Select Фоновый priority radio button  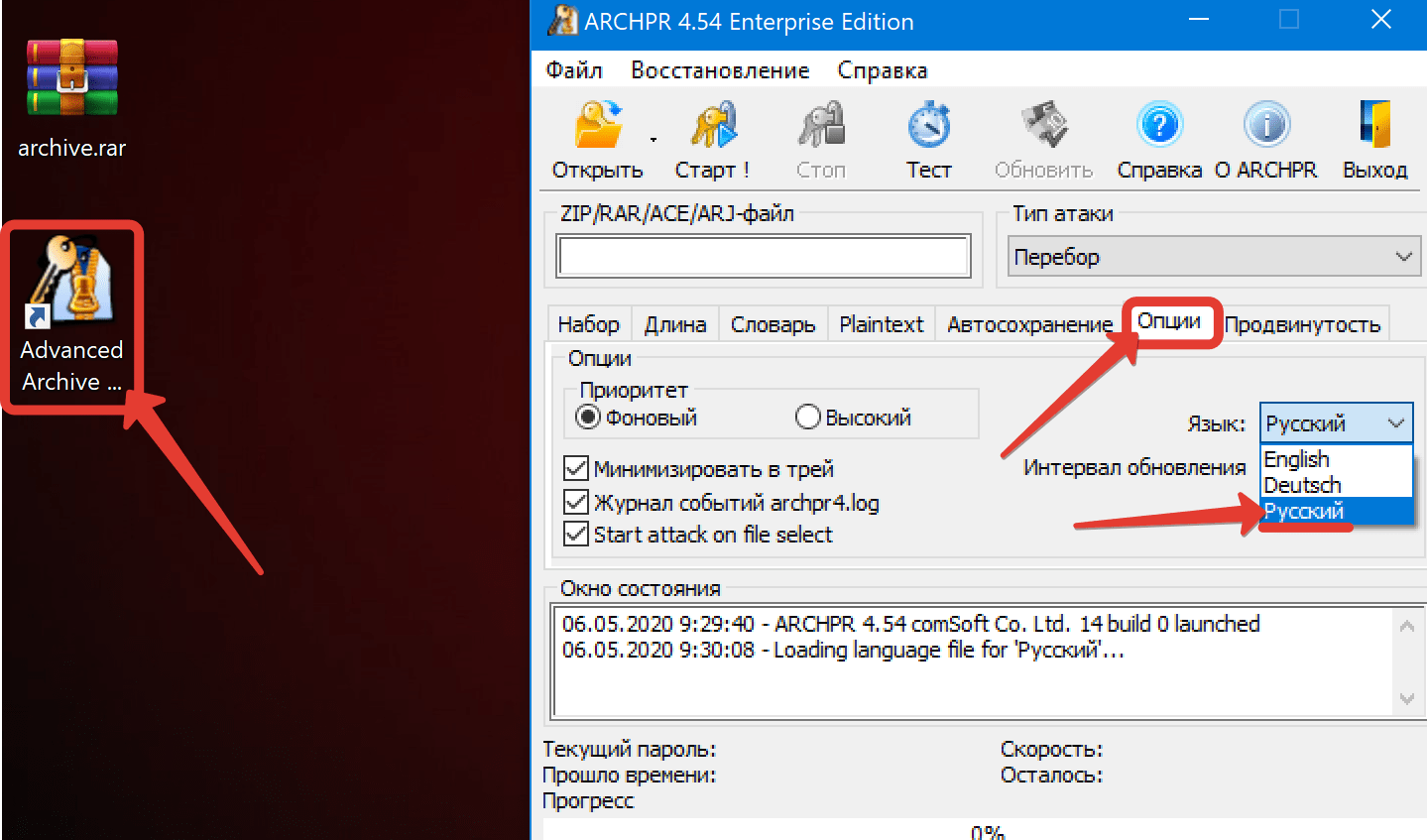[x=588, y=418]
